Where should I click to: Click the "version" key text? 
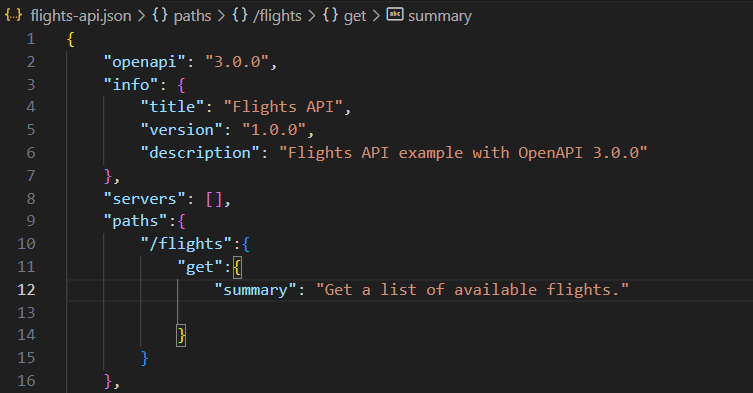[182, 130]
